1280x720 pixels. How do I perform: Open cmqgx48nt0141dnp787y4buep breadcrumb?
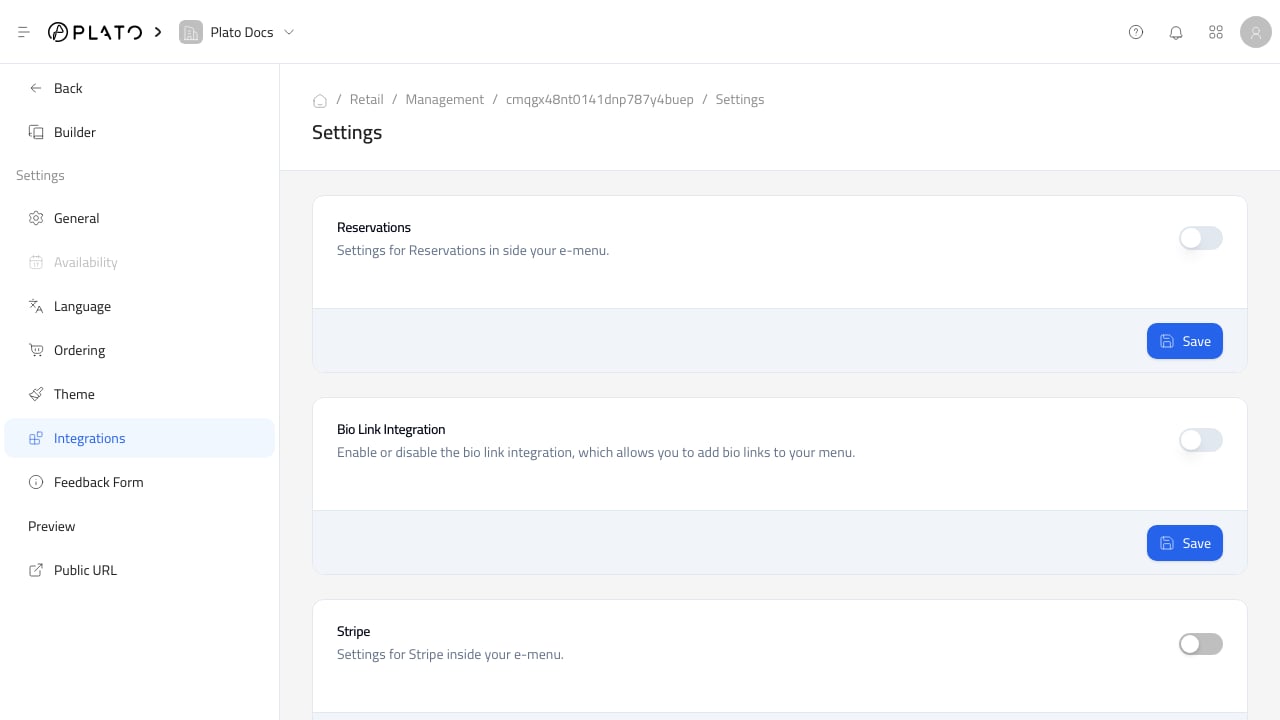click(600, 99)
